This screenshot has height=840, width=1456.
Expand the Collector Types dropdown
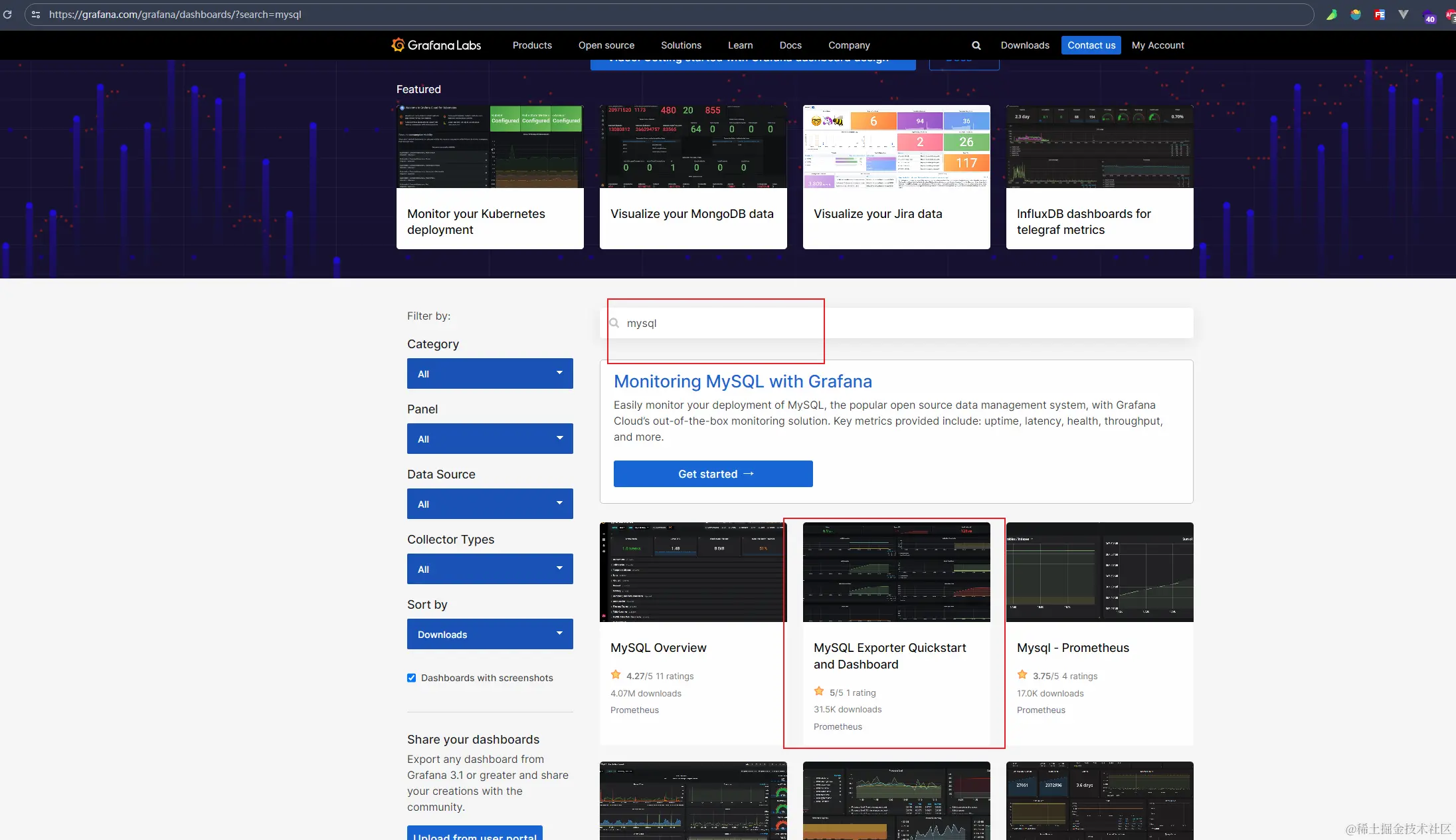[x=490, y=569]
